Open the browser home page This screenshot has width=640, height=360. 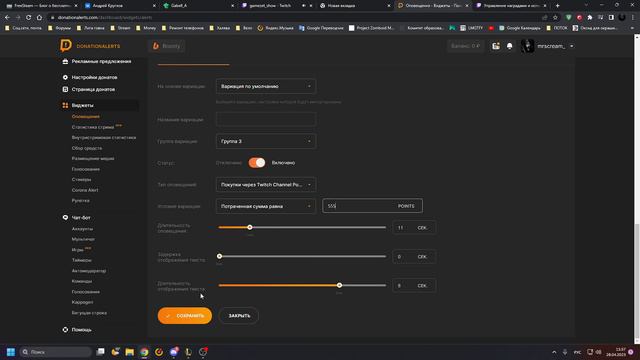click(x=39, y=18)
